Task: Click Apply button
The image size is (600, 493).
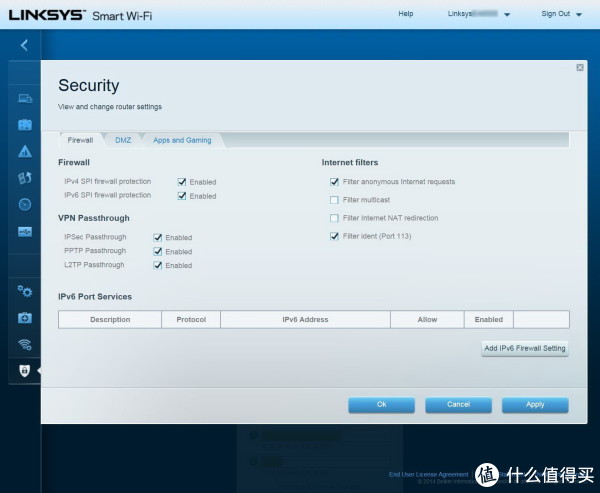Action: pyautogui.click(x=535, y=405)
